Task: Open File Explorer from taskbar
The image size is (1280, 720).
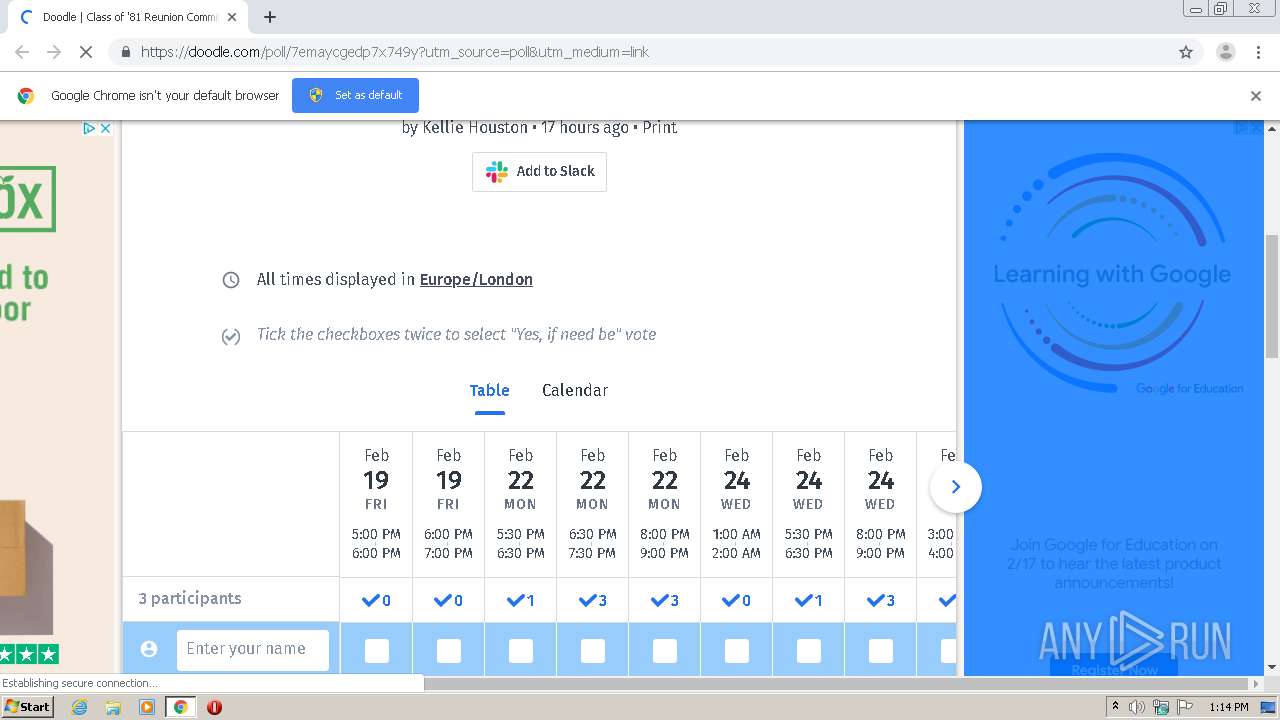Action: 113,707
